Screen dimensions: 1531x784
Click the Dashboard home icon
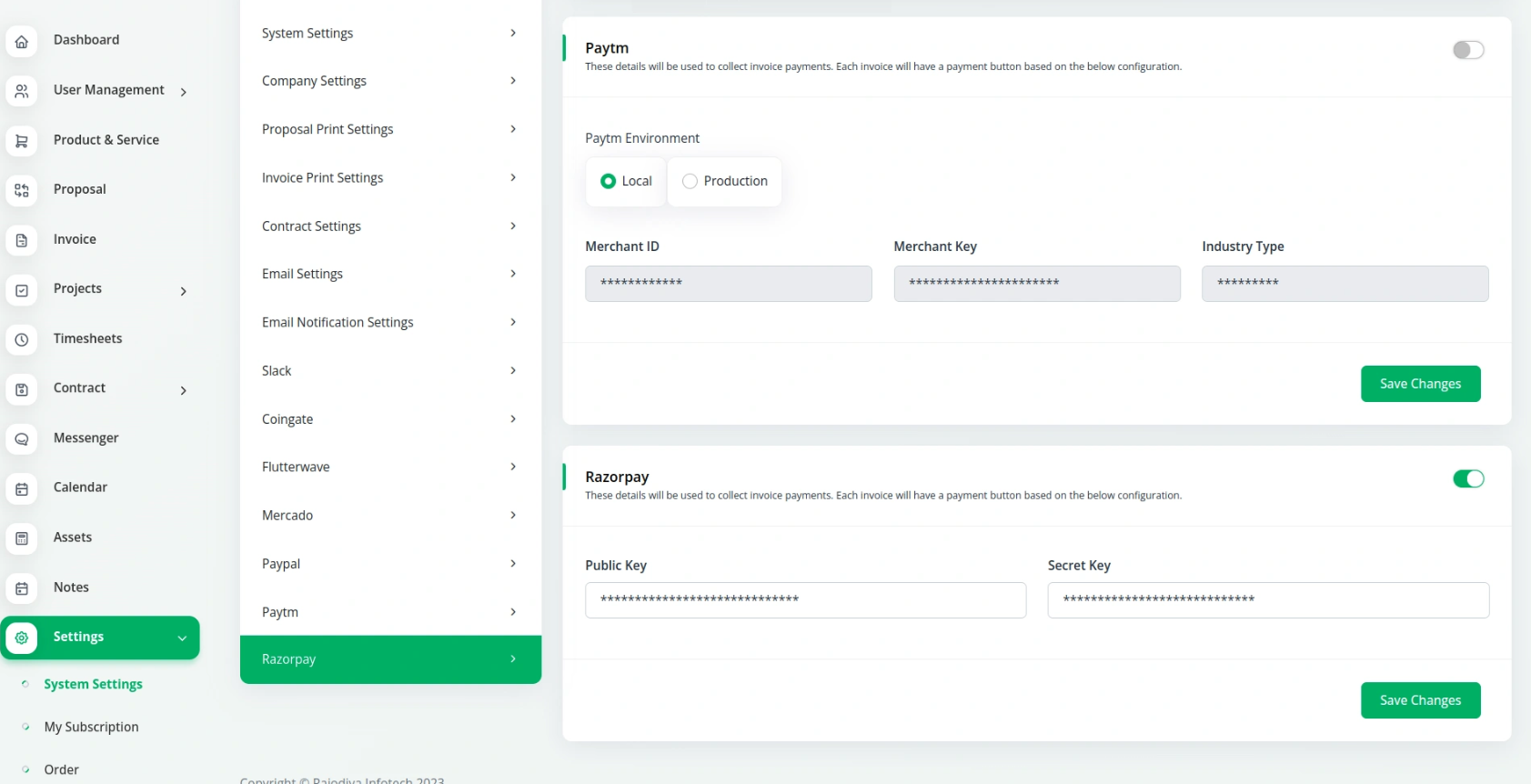[x=22, y=41]
